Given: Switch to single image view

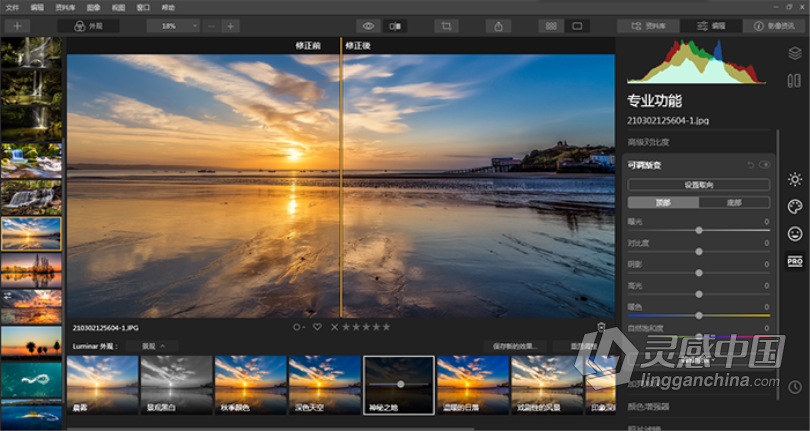Looking at the screenshot, I should (577, 26).
